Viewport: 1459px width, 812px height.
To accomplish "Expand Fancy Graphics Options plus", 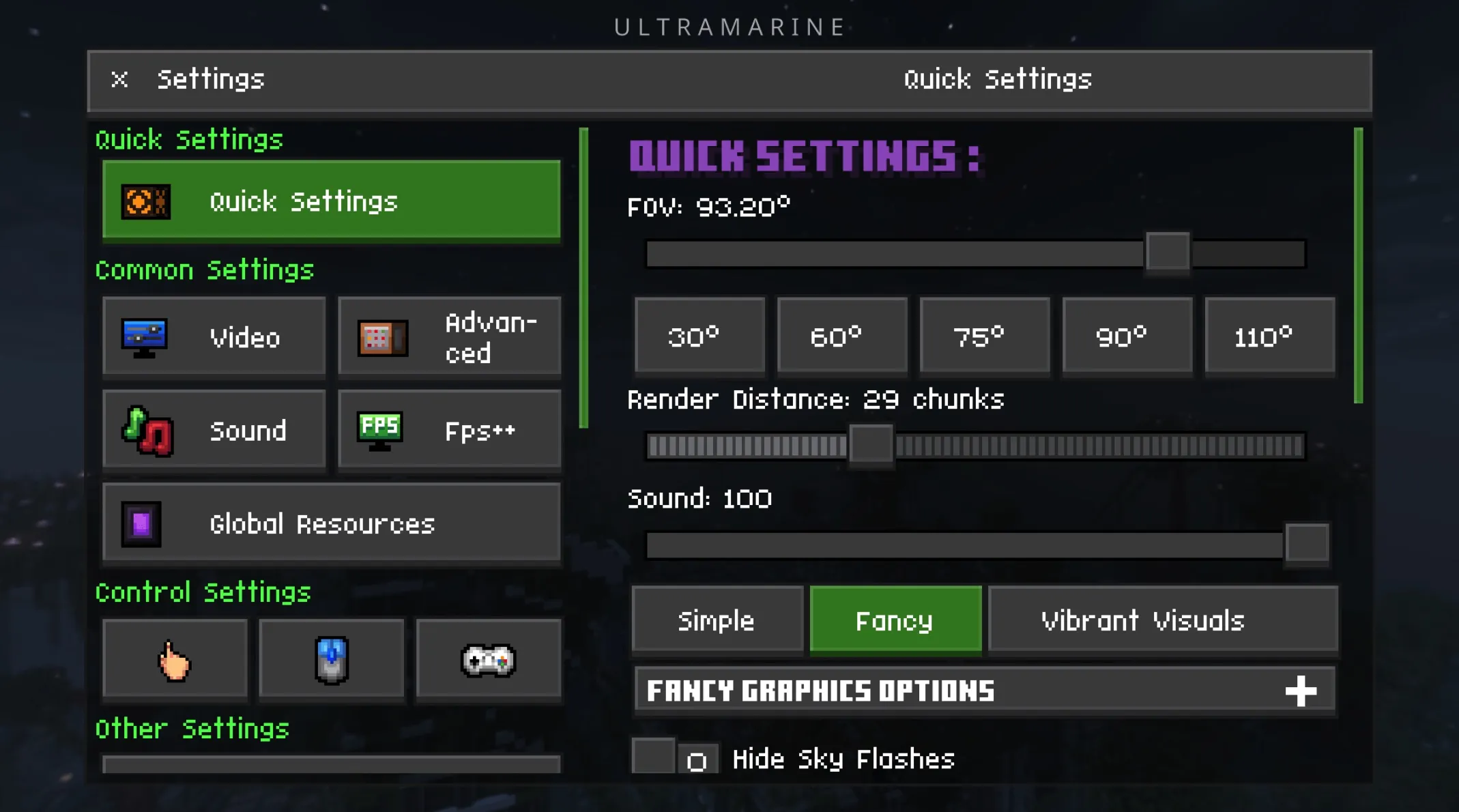I will click(1301, 691).
